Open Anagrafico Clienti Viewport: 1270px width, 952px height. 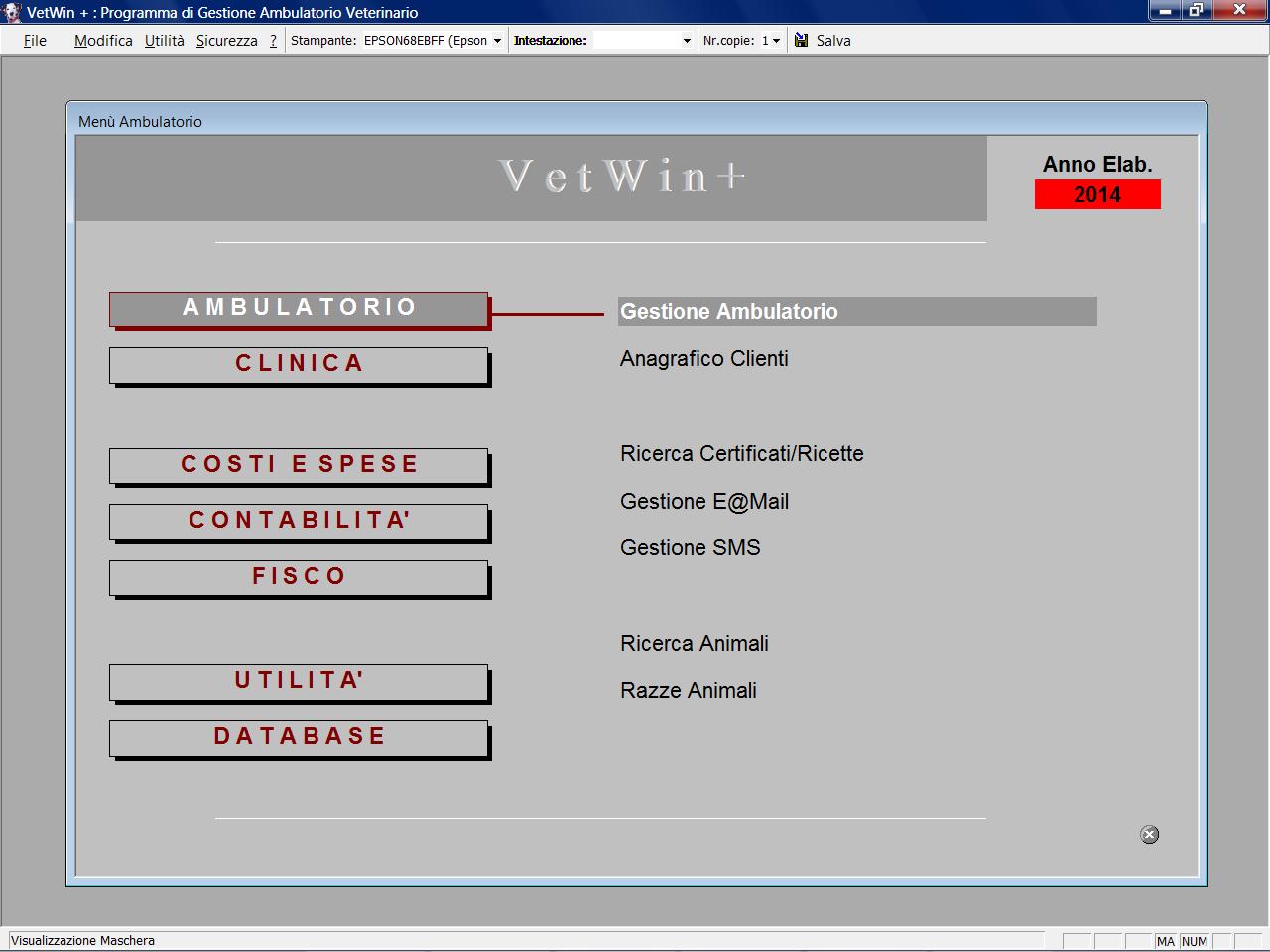[704, 358]
